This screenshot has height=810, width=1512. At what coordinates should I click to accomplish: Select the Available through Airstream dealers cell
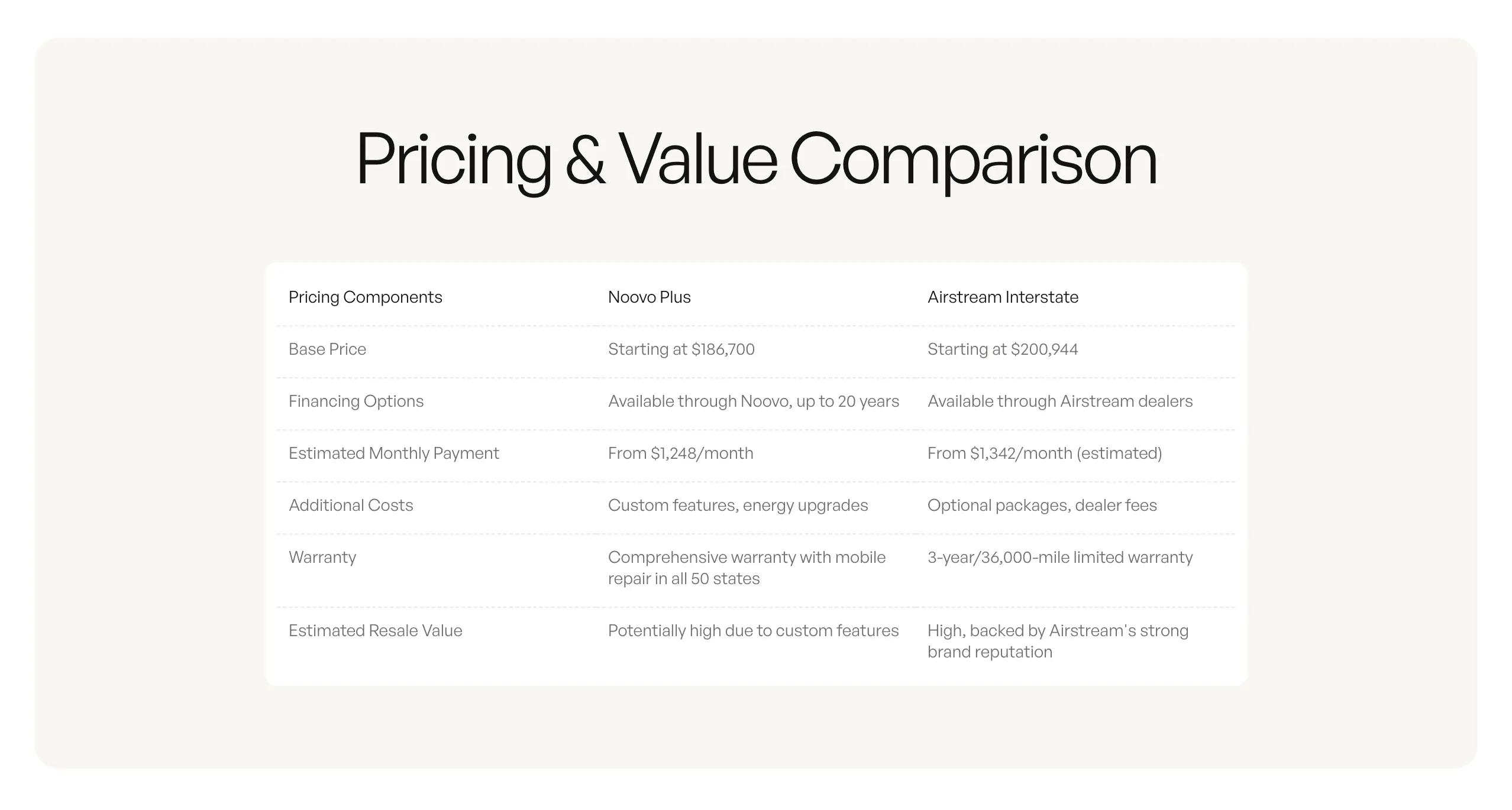[x=1060, y=401]
